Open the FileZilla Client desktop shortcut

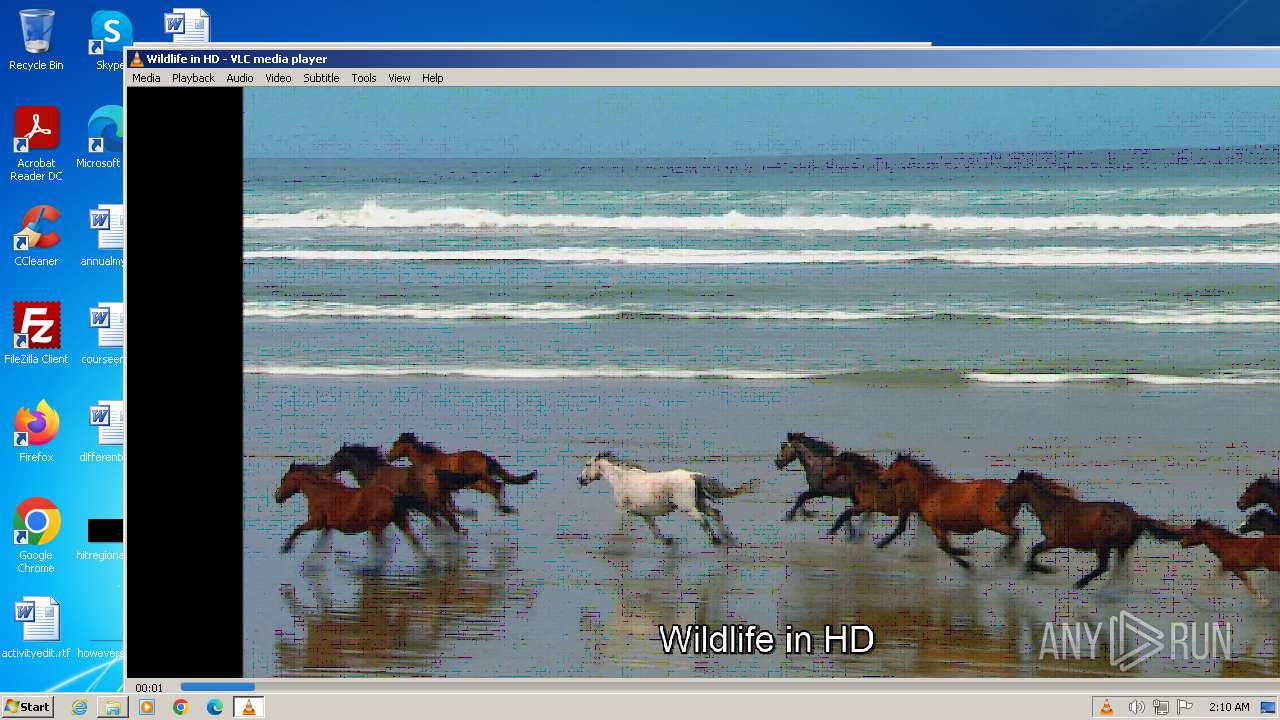(36, 334)
